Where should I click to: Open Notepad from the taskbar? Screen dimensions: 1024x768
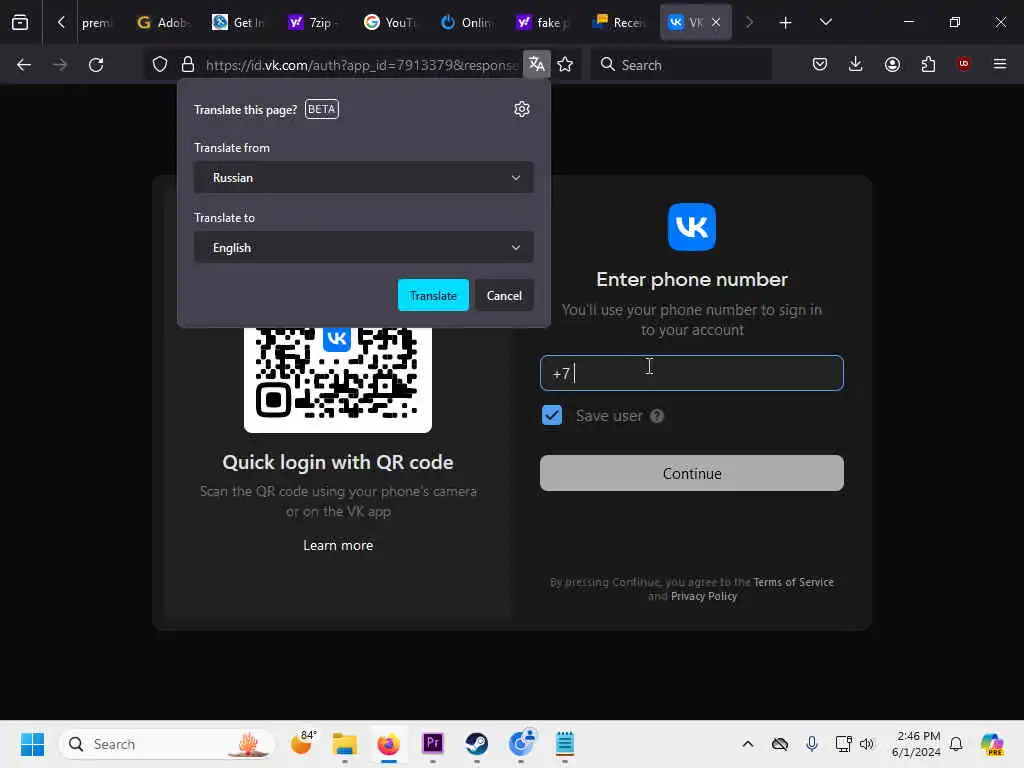pos(565,744)
